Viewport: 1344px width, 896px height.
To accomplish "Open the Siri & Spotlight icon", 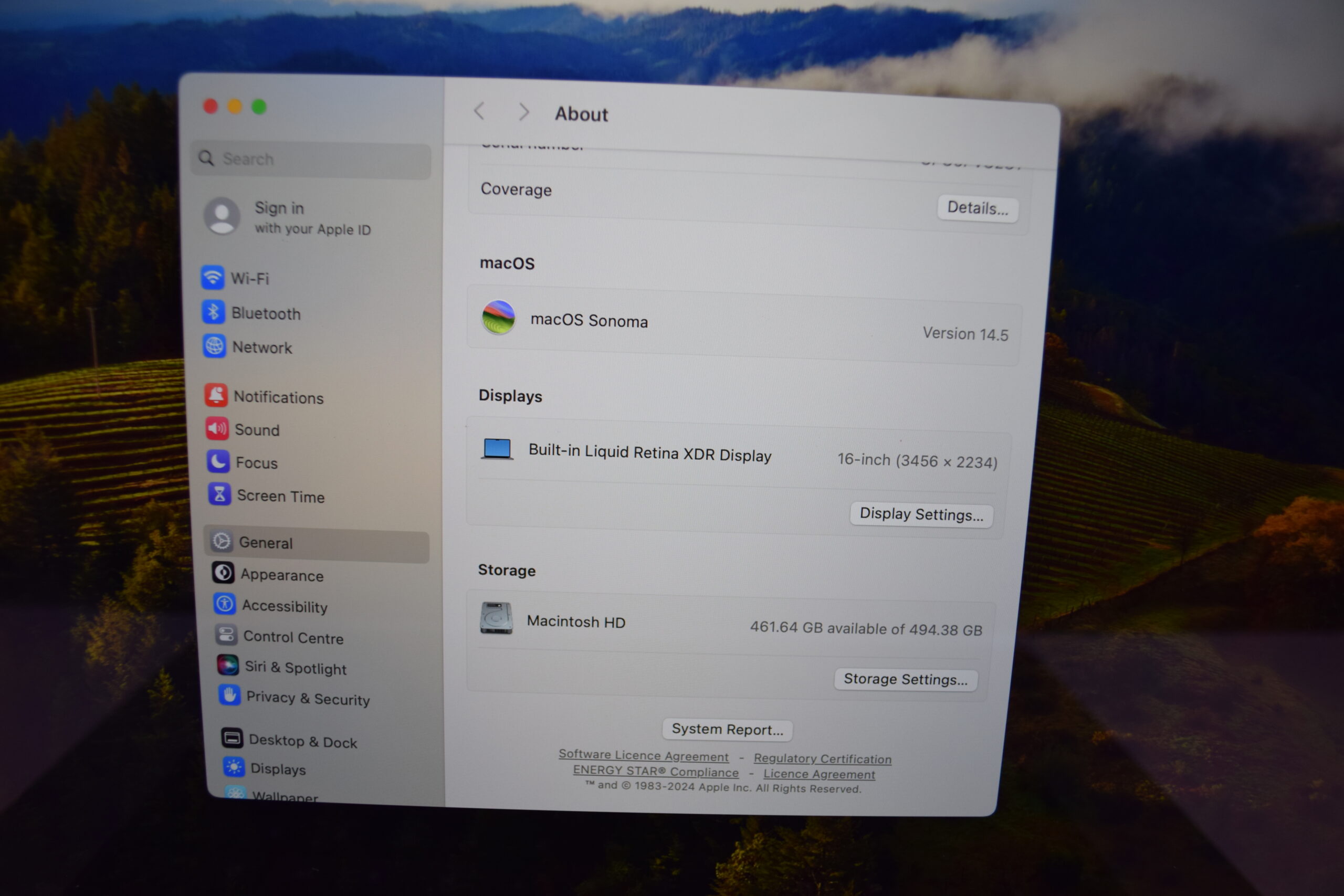I will click(228, 666).
